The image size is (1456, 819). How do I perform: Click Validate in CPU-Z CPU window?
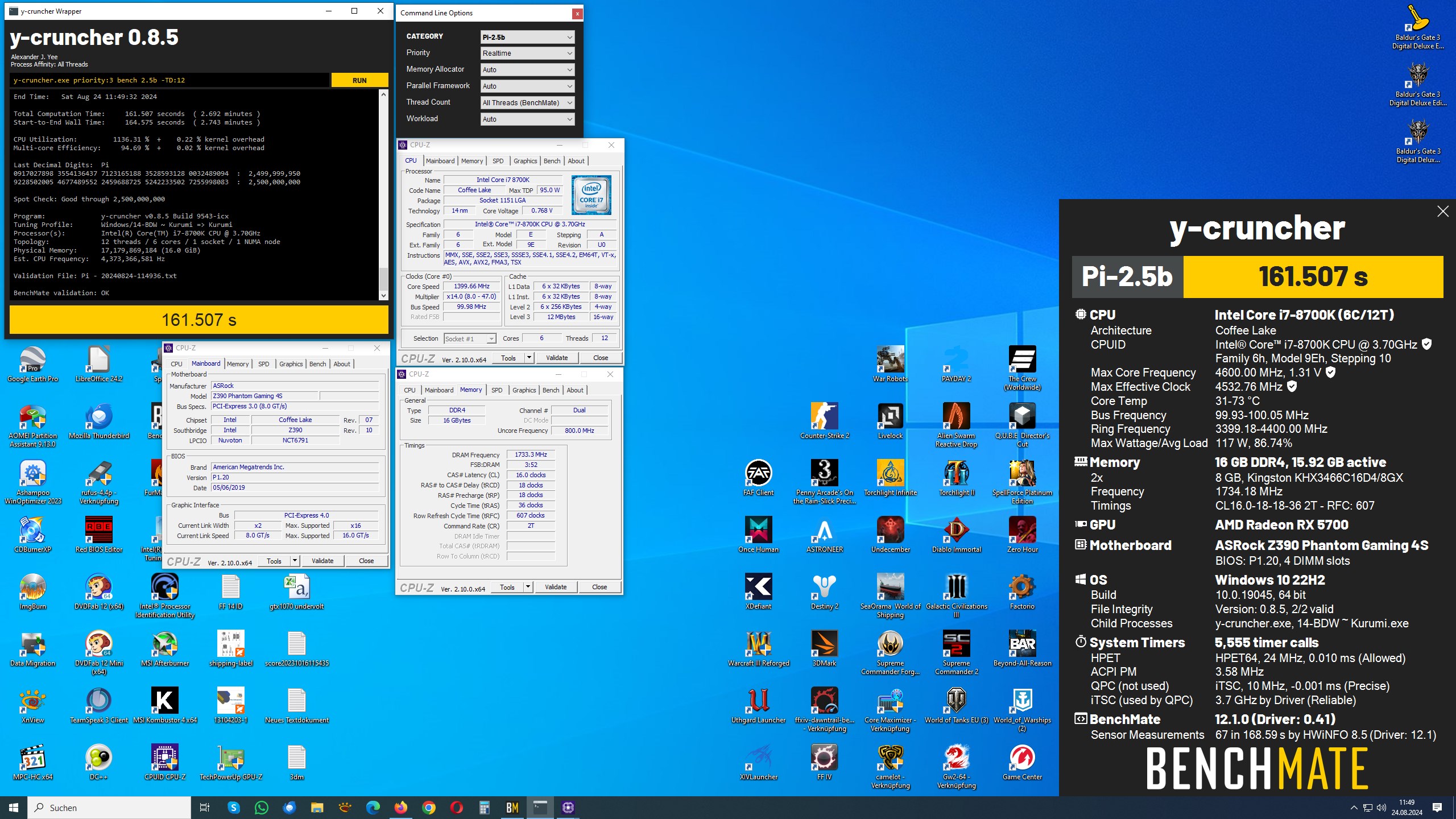[x=557, y=358]
